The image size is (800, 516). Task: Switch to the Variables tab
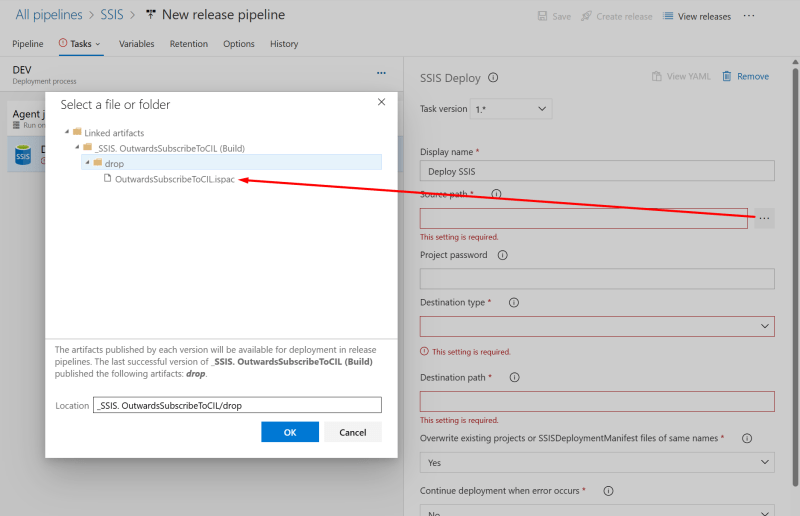(x=136, y=44)
